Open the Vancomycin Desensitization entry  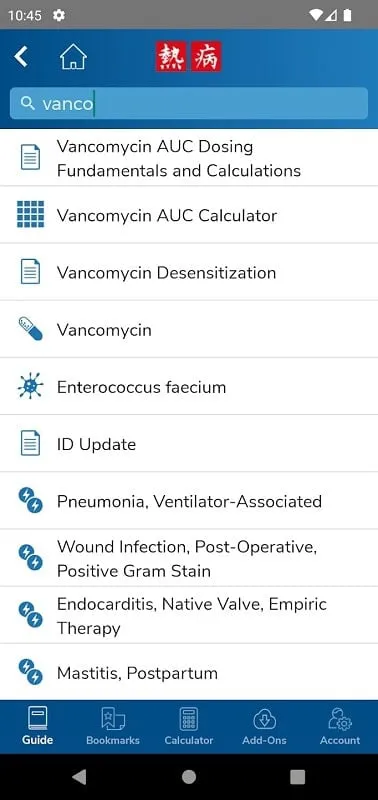(x=189, y=272)
